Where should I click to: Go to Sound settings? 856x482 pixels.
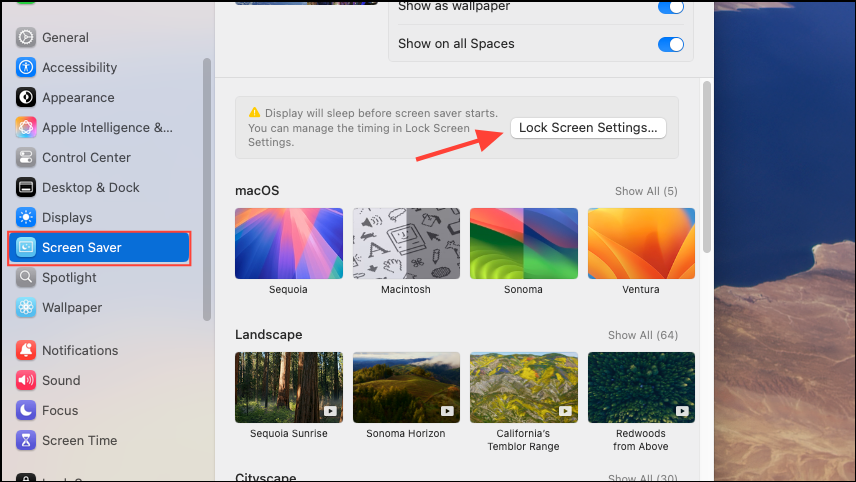point(99,380)
